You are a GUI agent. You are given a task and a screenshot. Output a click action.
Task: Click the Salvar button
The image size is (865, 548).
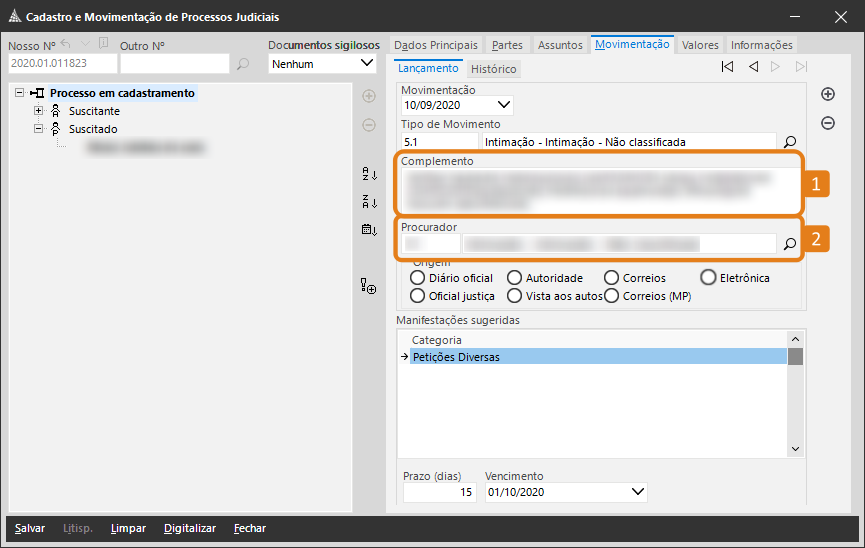tap(30, 528)
